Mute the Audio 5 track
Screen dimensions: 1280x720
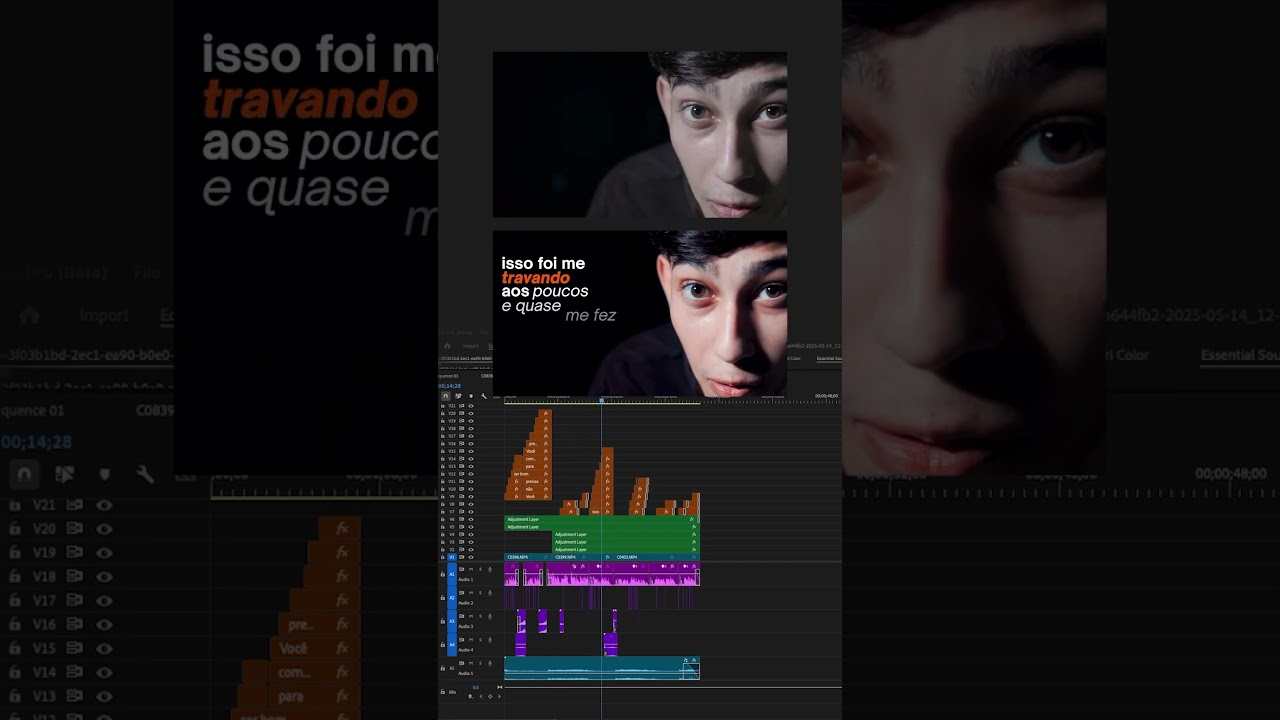pyautogui.click(x=471, y=663)
